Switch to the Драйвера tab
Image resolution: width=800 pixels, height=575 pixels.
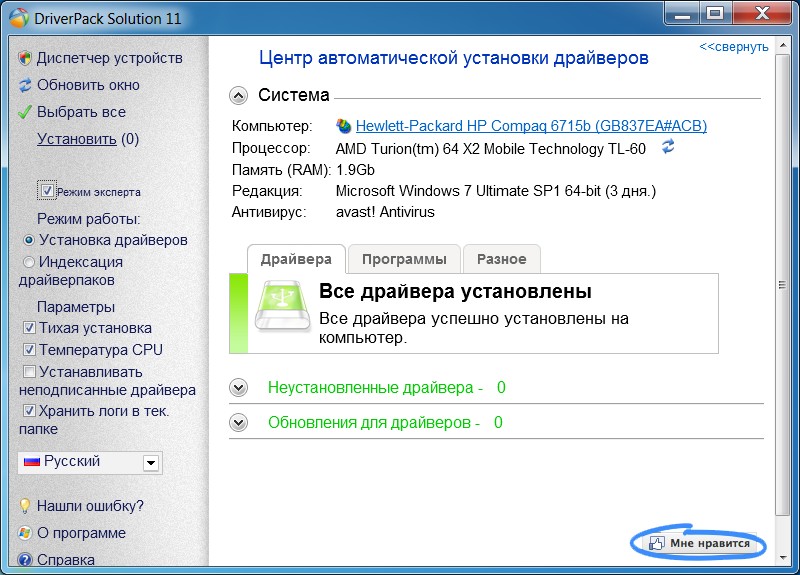pos(296,259)
